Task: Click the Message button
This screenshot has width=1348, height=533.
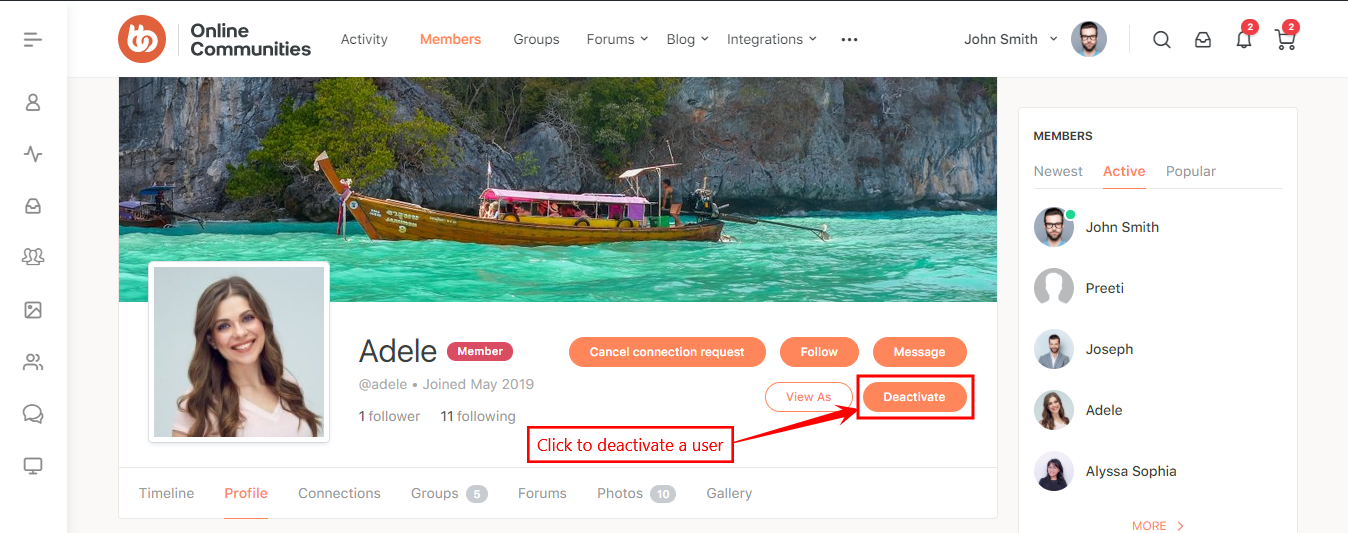Action: point(920,352)
